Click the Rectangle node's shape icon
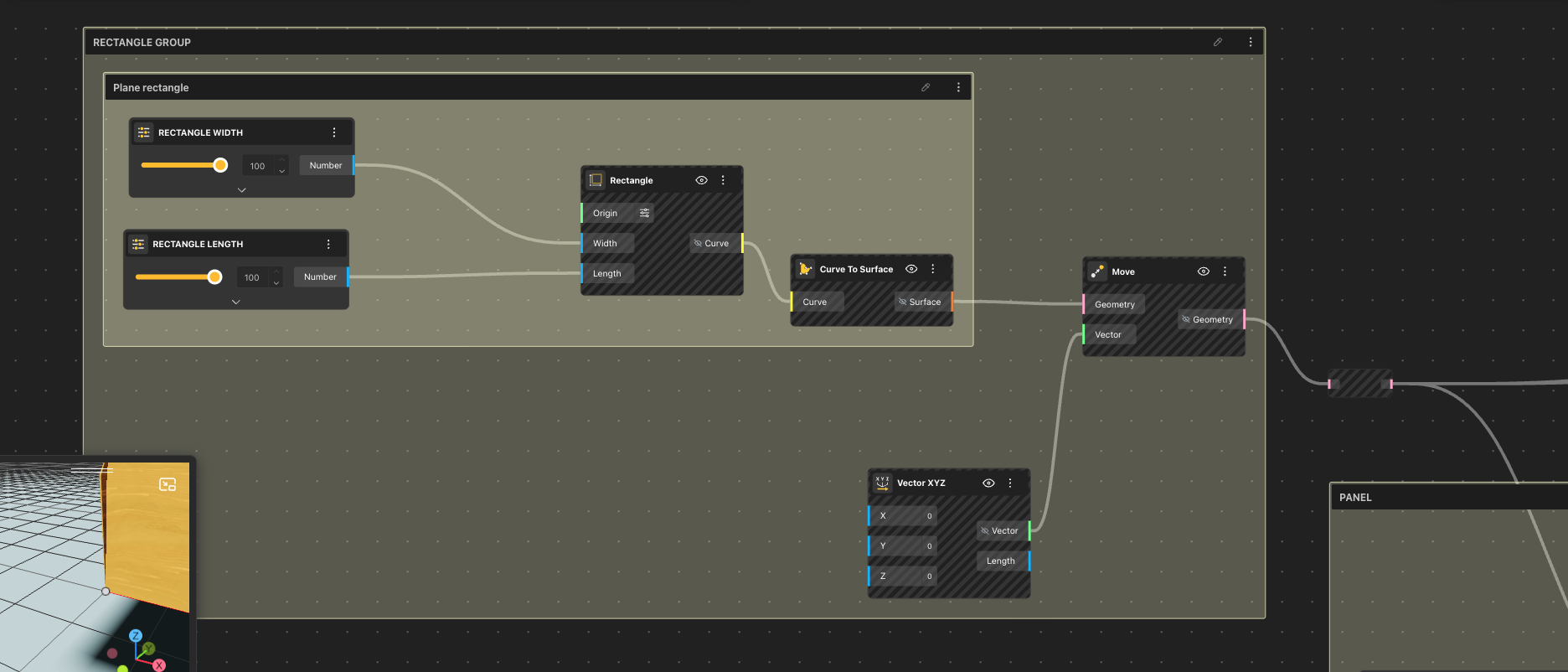1568x672 pixels. pos(596,180)
